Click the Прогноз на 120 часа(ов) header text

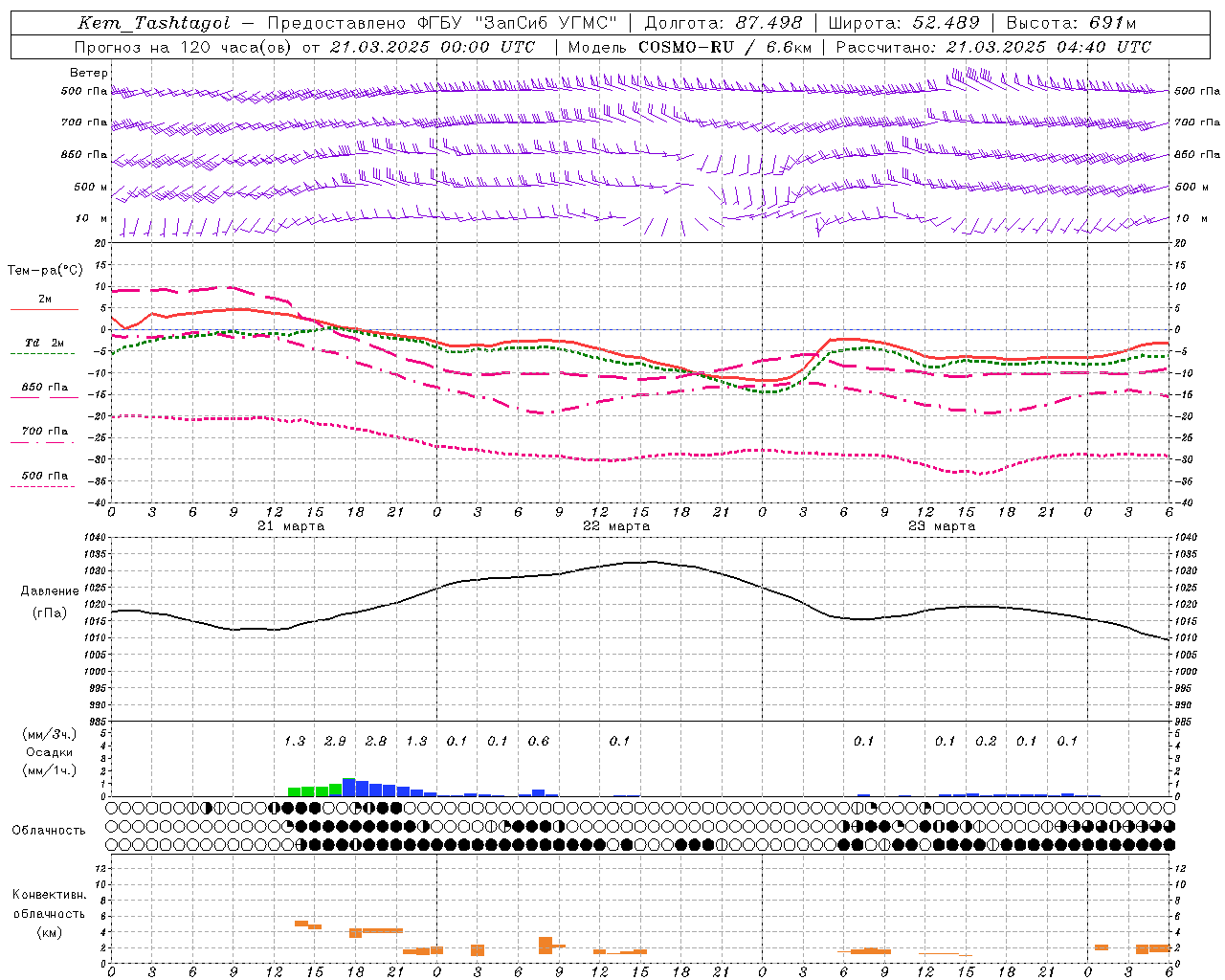pyautogui.click(x=185, y=47)
